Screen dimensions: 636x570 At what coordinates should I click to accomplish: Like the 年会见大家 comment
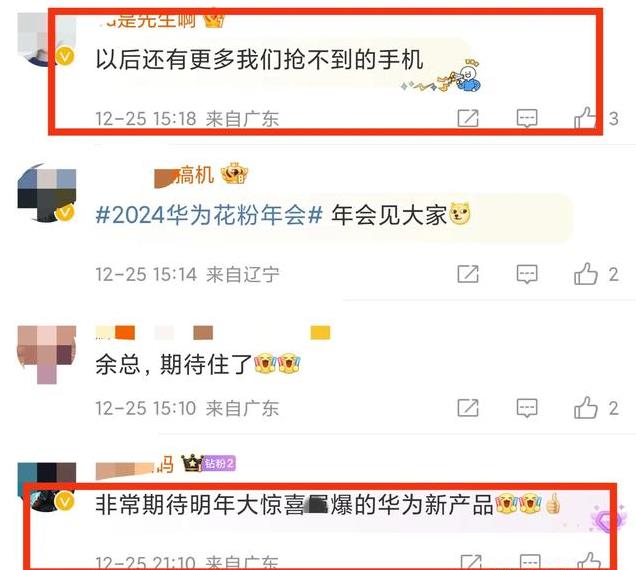tap(586, 274)
